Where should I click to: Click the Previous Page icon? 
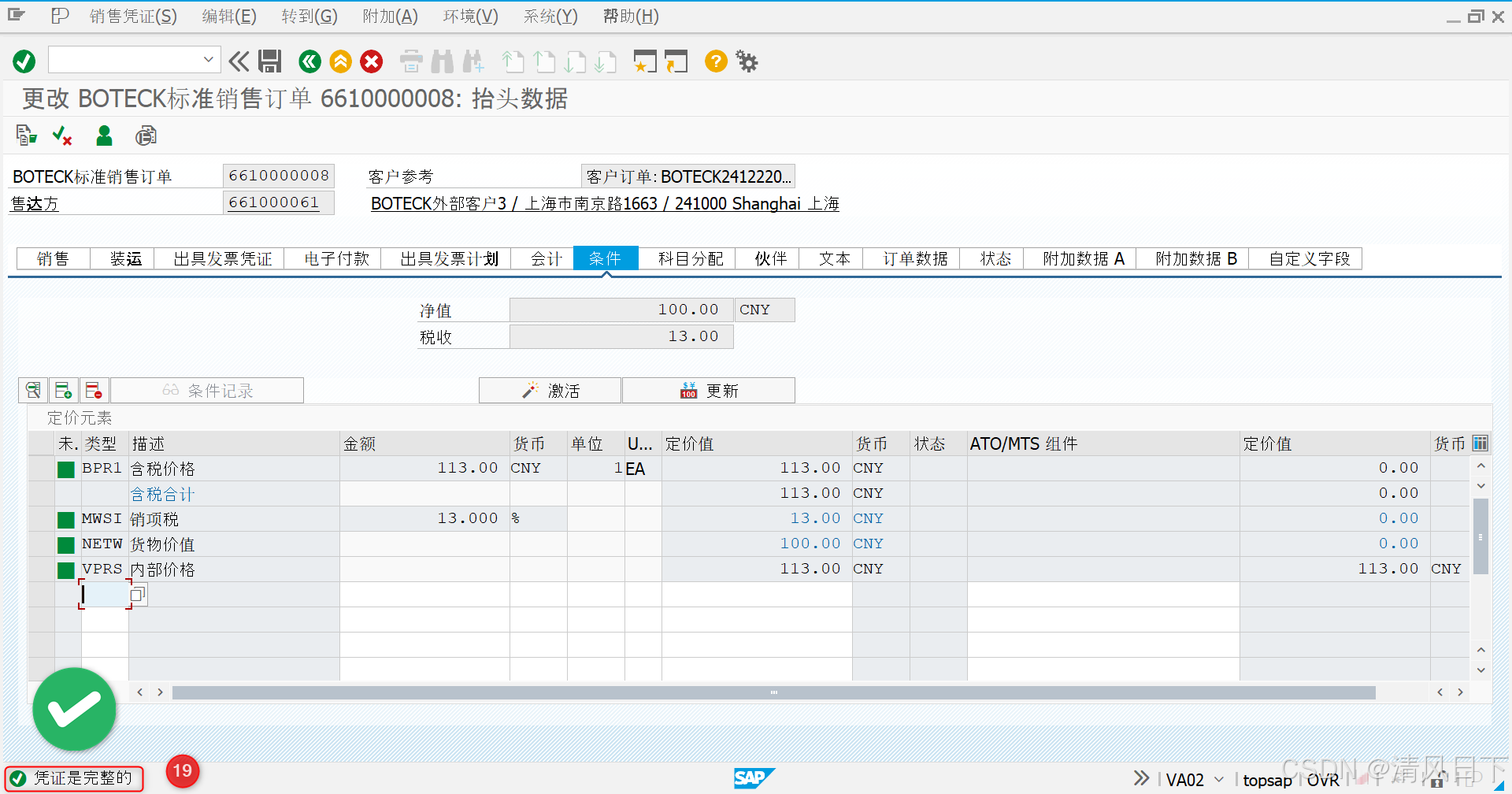(544, 61)
